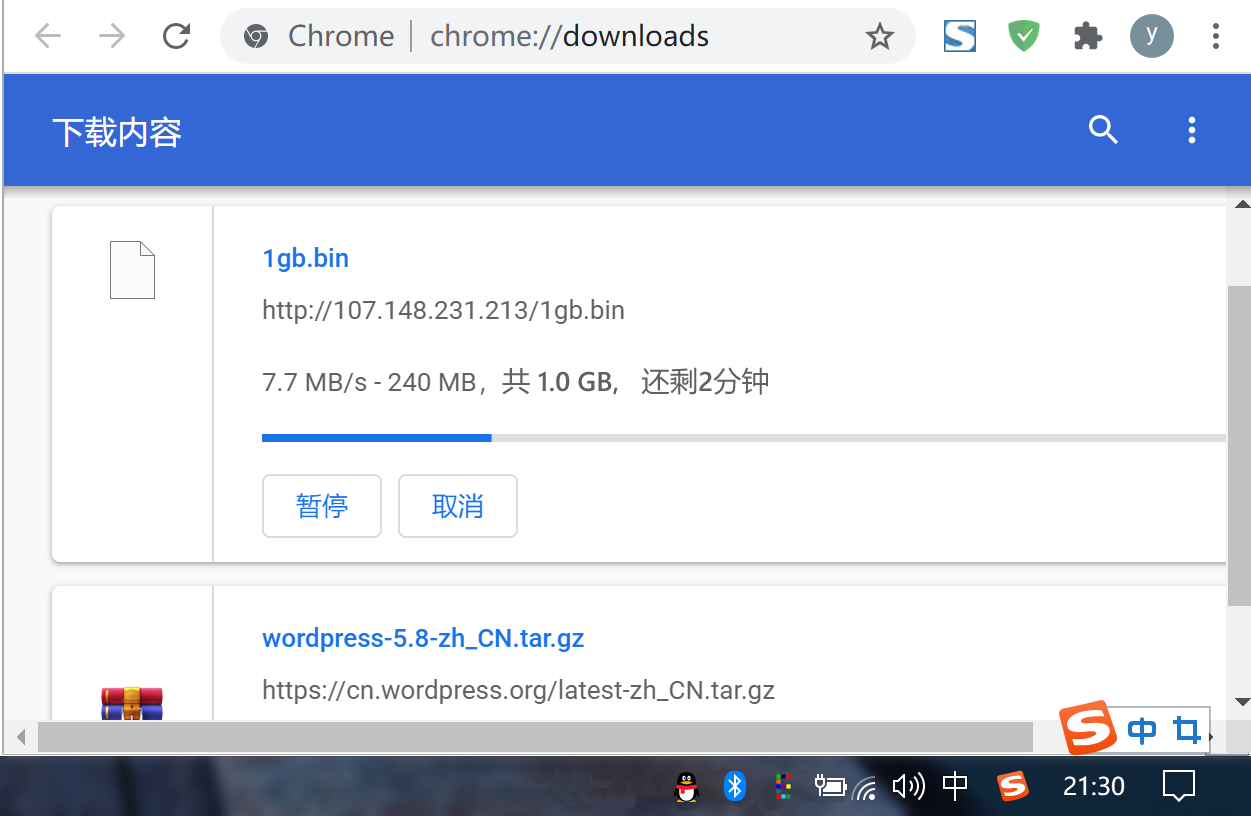Image resolution: width=1251 pixels, height=816 pixels.
Task: Cancel the 1gb.bin download
Action: coord(458,506)
